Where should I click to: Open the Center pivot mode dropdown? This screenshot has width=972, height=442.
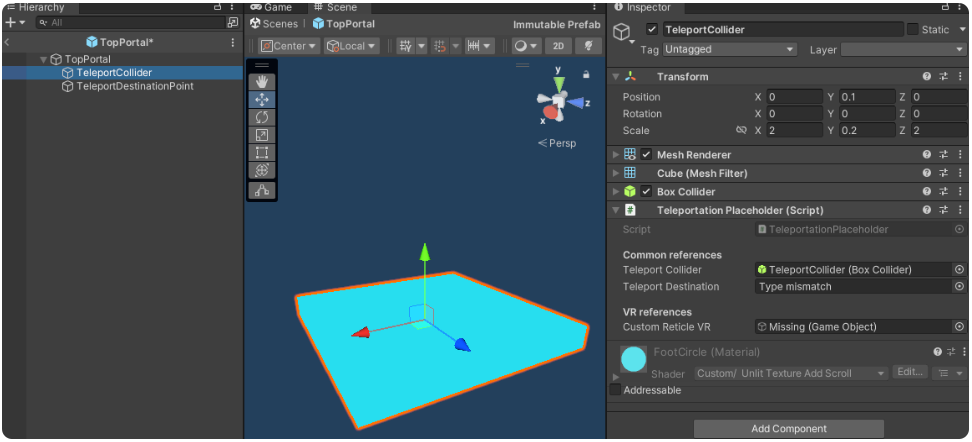[289, 46]
